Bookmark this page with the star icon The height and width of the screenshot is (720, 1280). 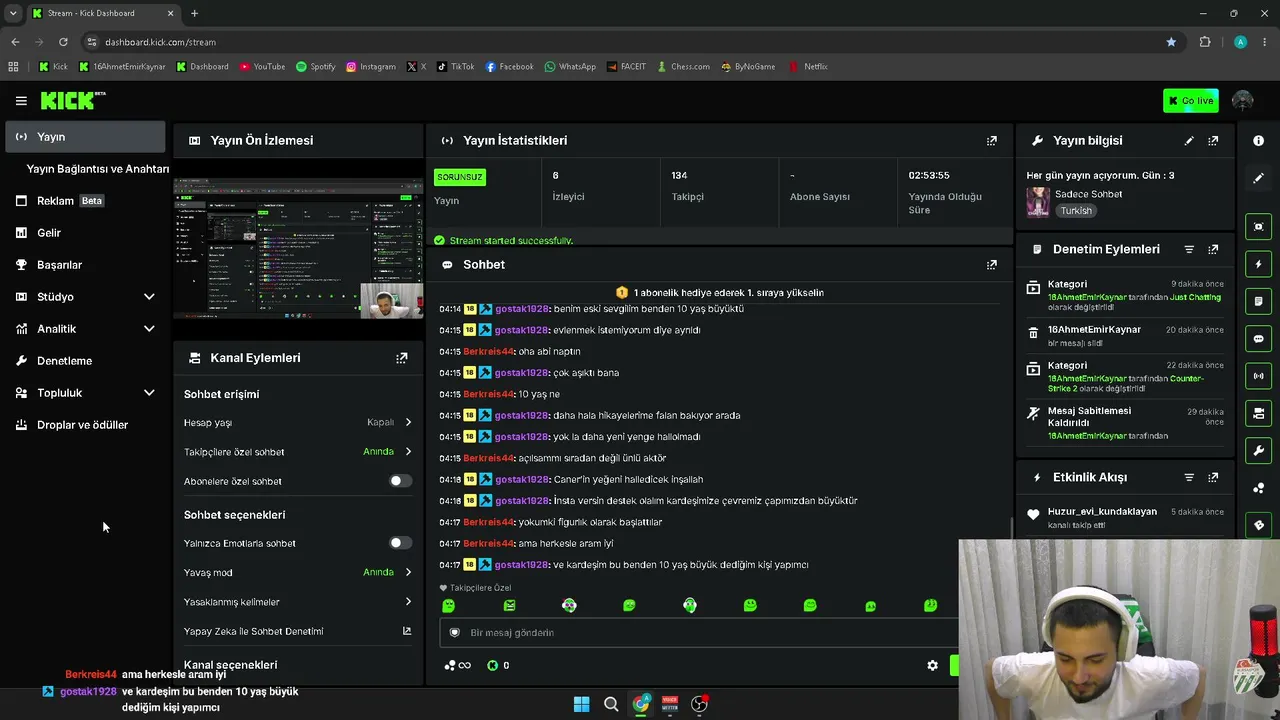(x=1171, y=42)
